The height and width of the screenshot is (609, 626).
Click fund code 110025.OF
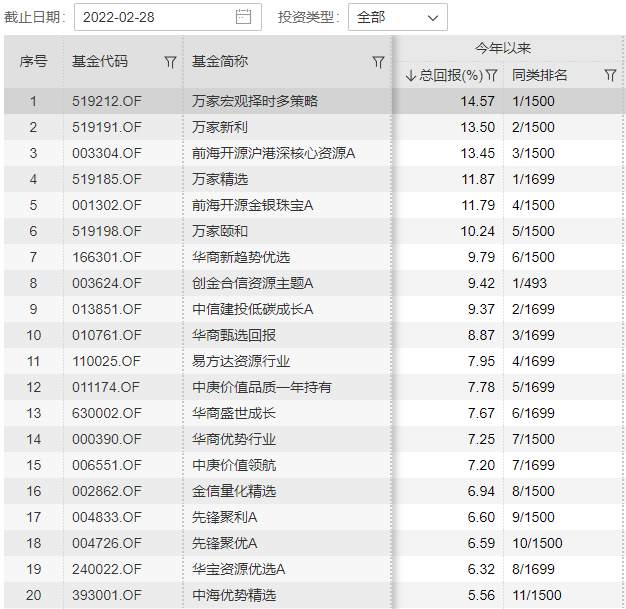pos(107,361)
